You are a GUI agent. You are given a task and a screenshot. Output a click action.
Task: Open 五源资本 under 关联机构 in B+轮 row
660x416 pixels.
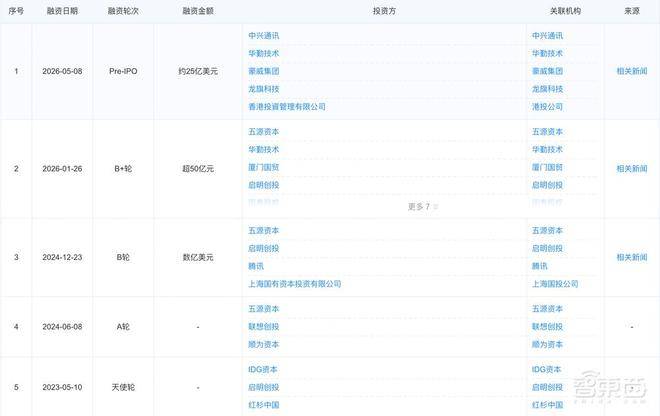point(547,132)
